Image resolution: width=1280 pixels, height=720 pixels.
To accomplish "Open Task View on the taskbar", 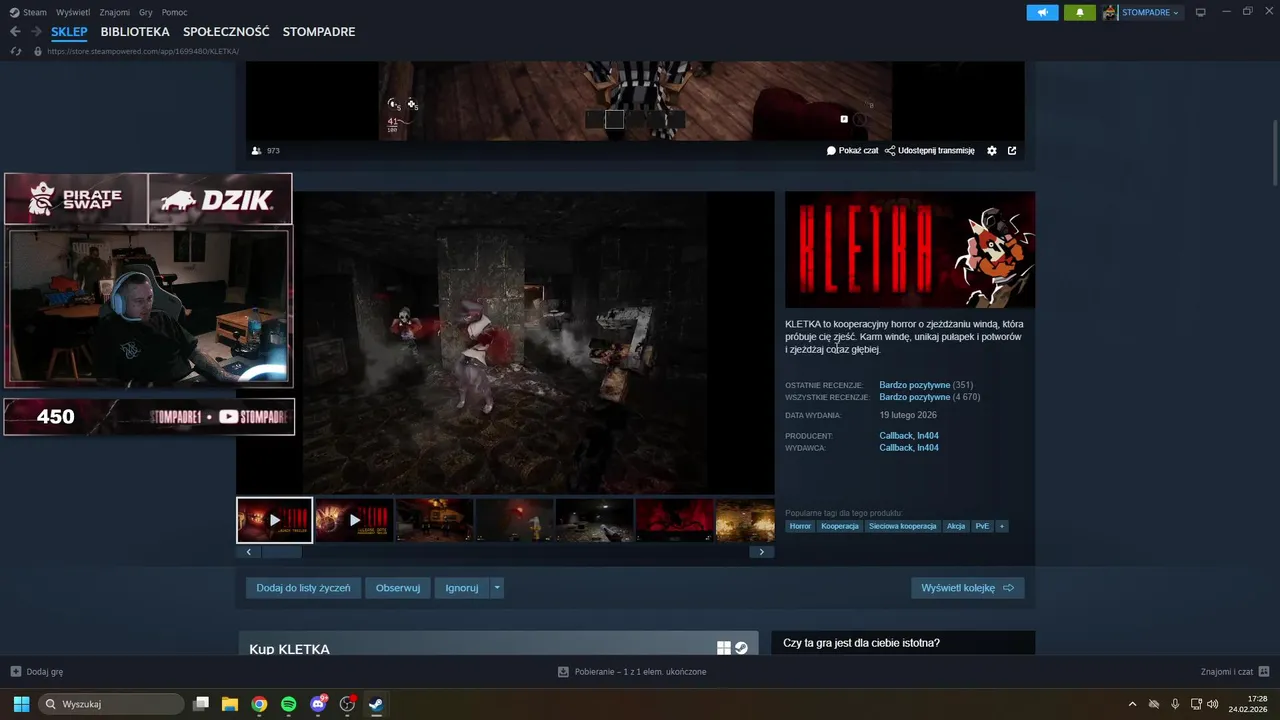I will click(x=201, y=704).
